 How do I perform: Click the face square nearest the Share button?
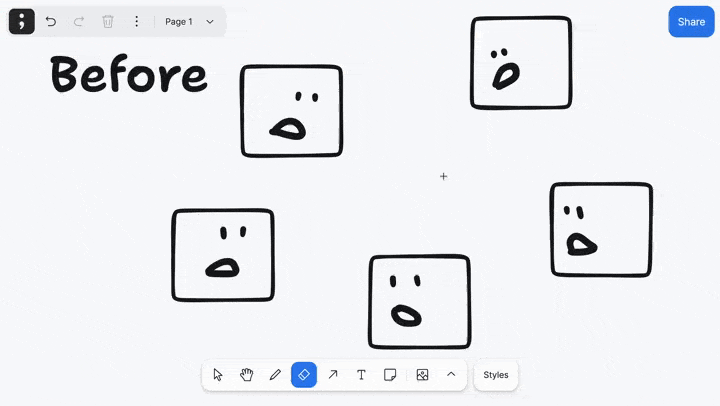[x=521, y=63]
